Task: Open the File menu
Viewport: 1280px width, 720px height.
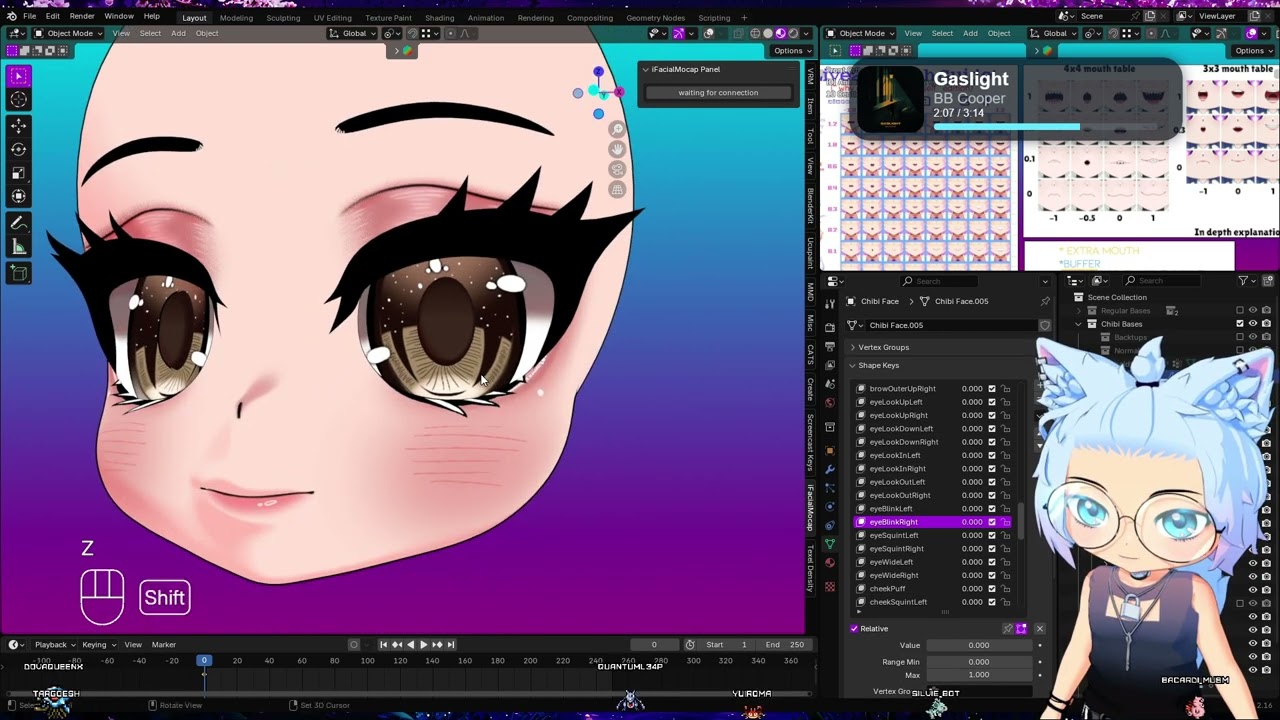Action: [x=30, y=17]
